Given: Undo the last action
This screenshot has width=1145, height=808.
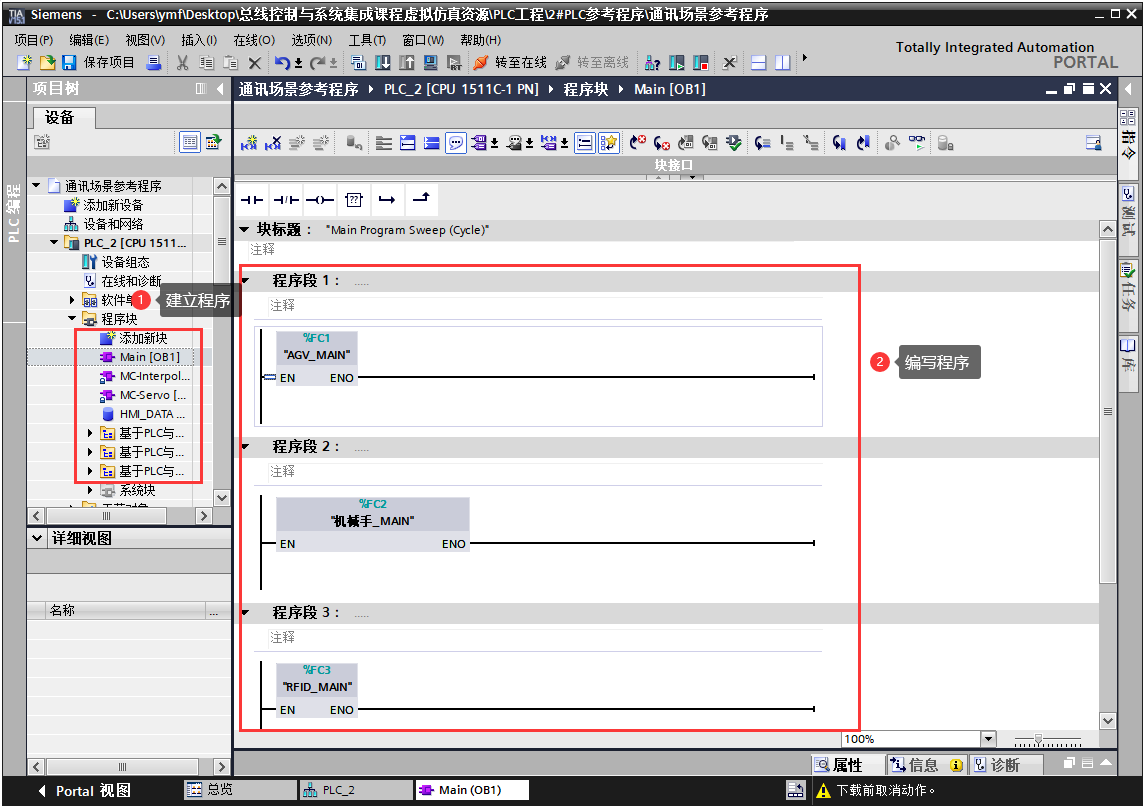Looking at the screenshot, I should click(x=282, y=63).
